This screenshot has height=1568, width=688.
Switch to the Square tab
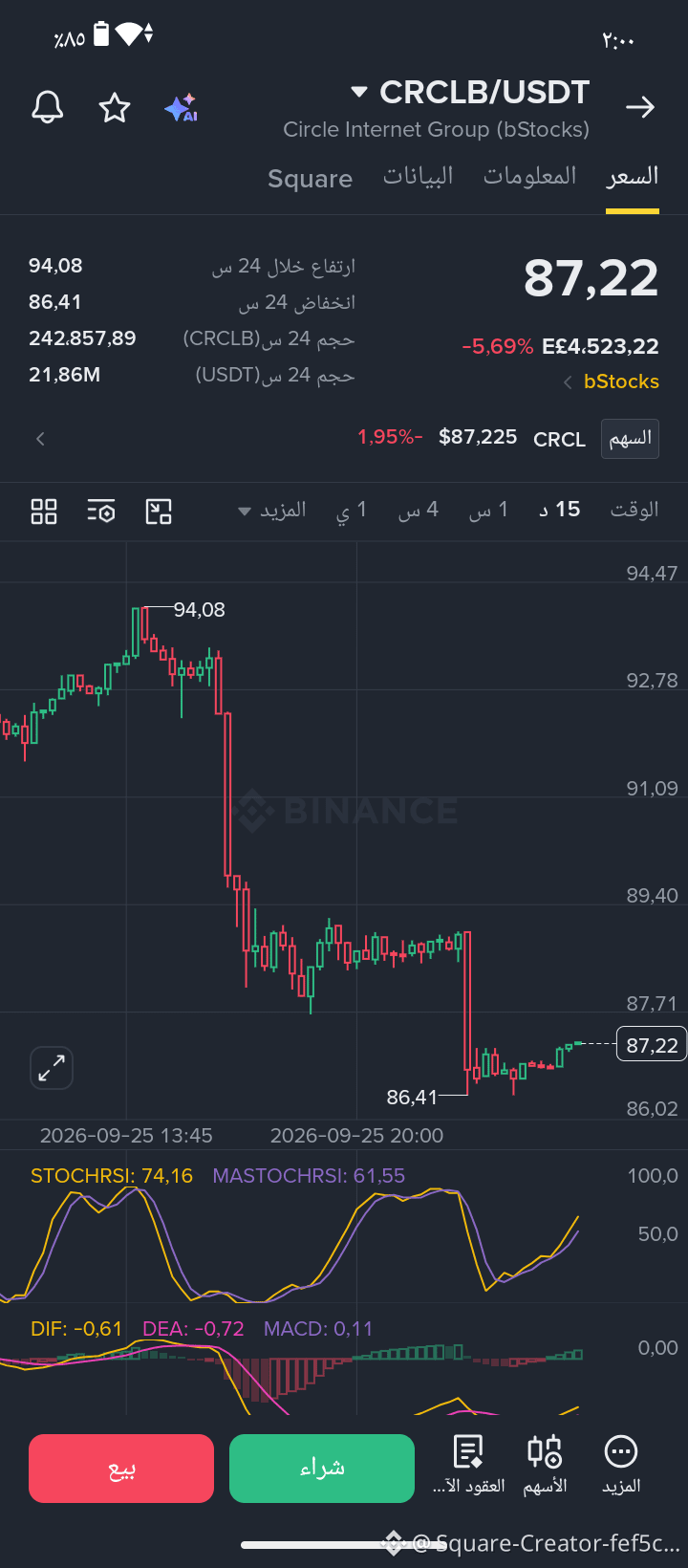tap(311, 179)
